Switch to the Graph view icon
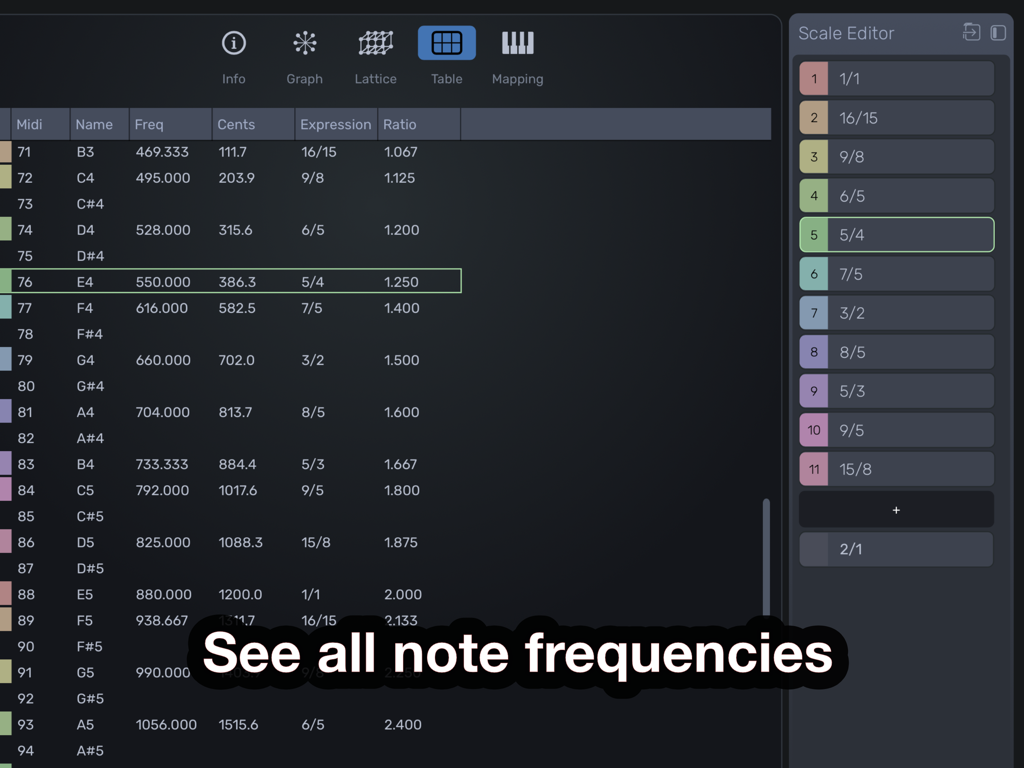The width and height of the screenshot is (1024, 768). point(304,43)
